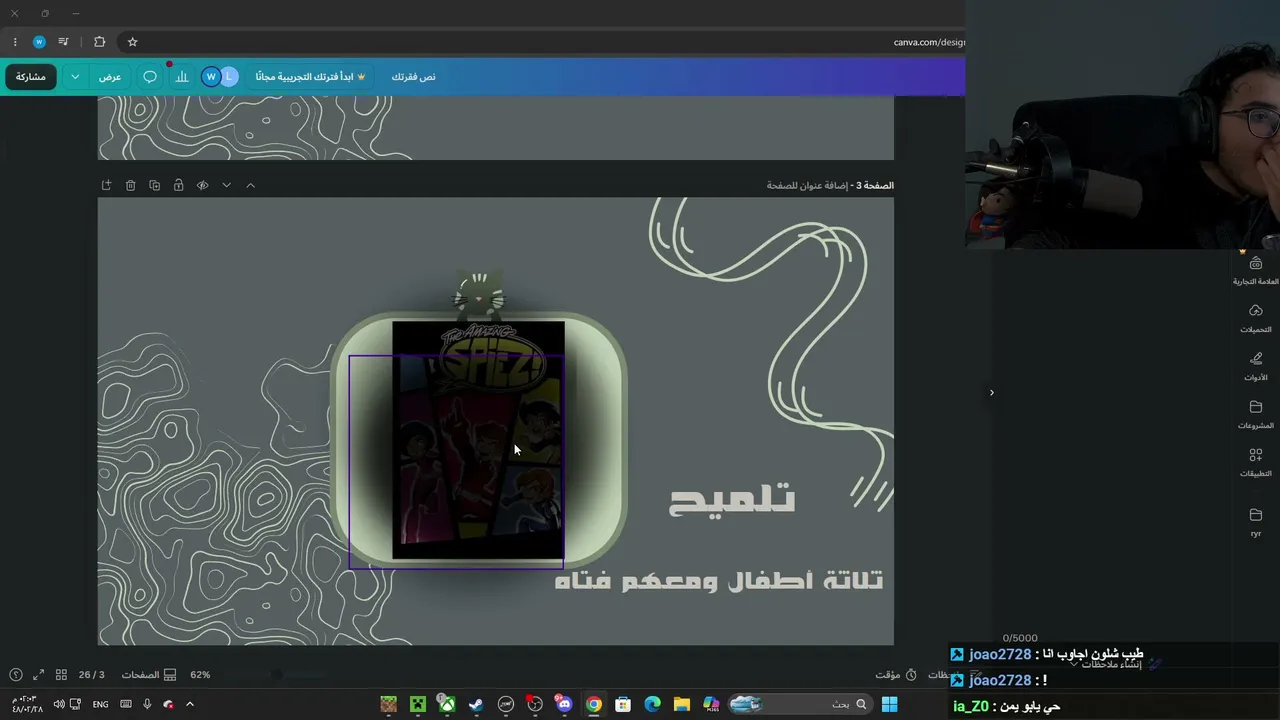Click the Present (عرض) button

coord(110,77)
